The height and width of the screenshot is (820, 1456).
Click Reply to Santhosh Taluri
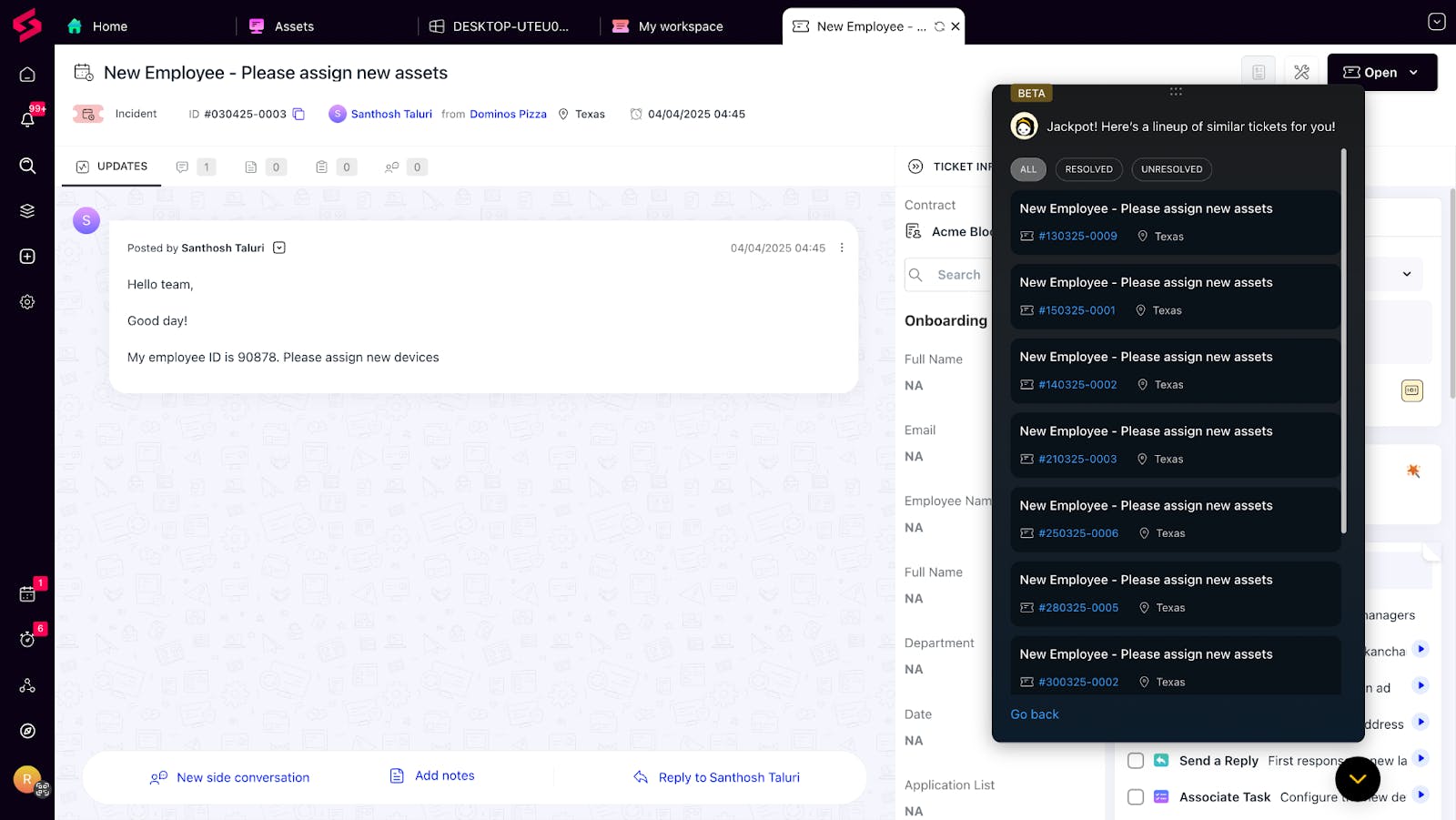(717, 777)
